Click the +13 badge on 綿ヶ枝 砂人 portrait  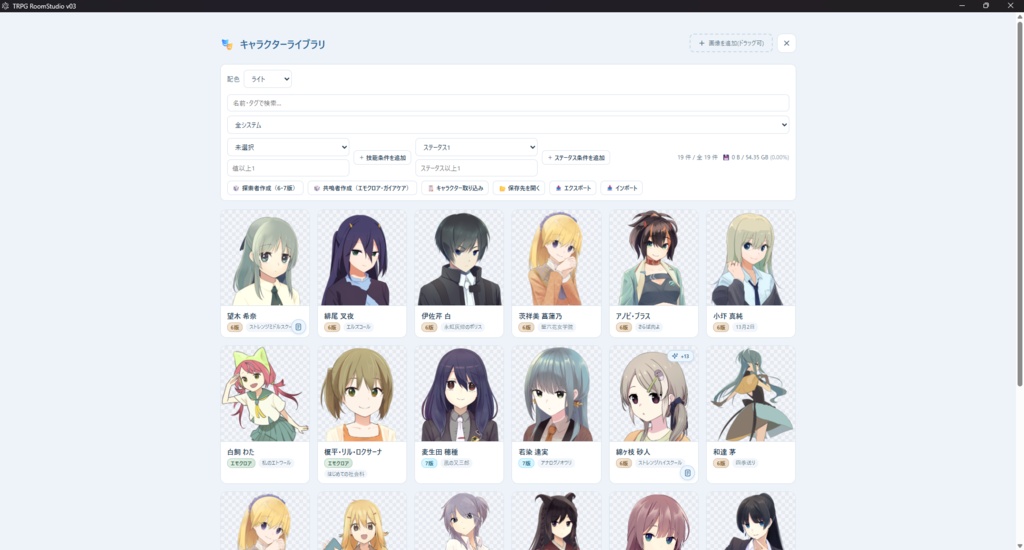[x=680, y=356]
